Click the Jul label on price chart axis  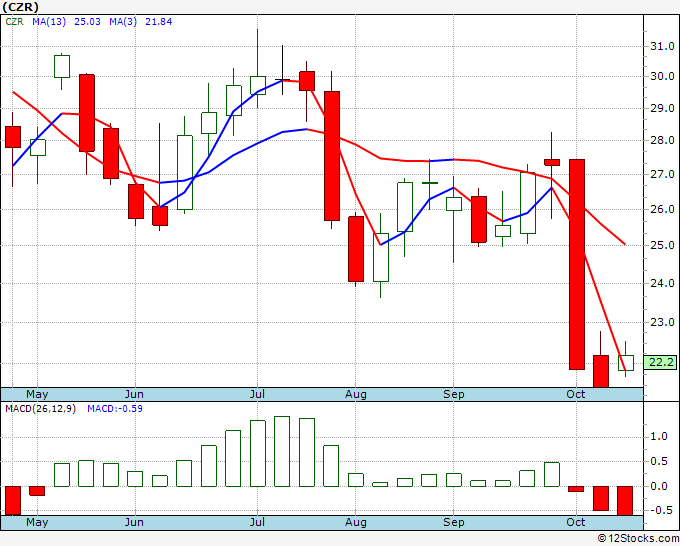point(257,394)
